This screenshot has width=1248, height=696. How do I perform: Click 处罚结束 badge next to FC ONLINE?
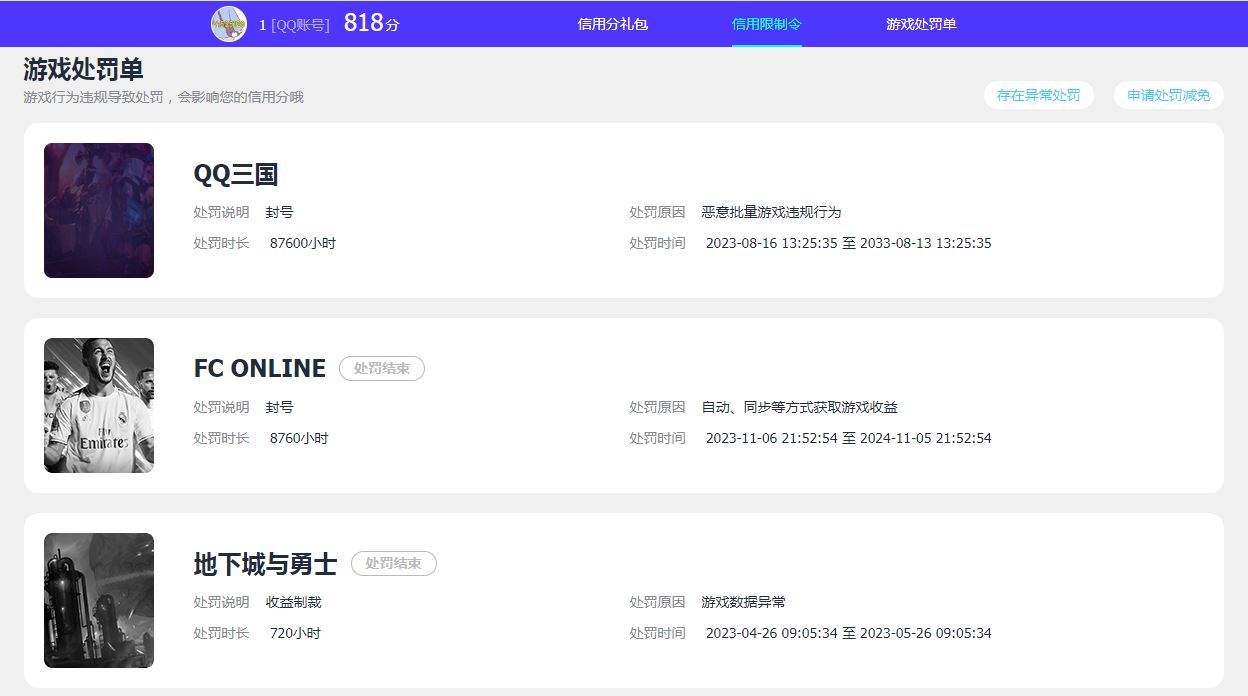tap(382, 369)
